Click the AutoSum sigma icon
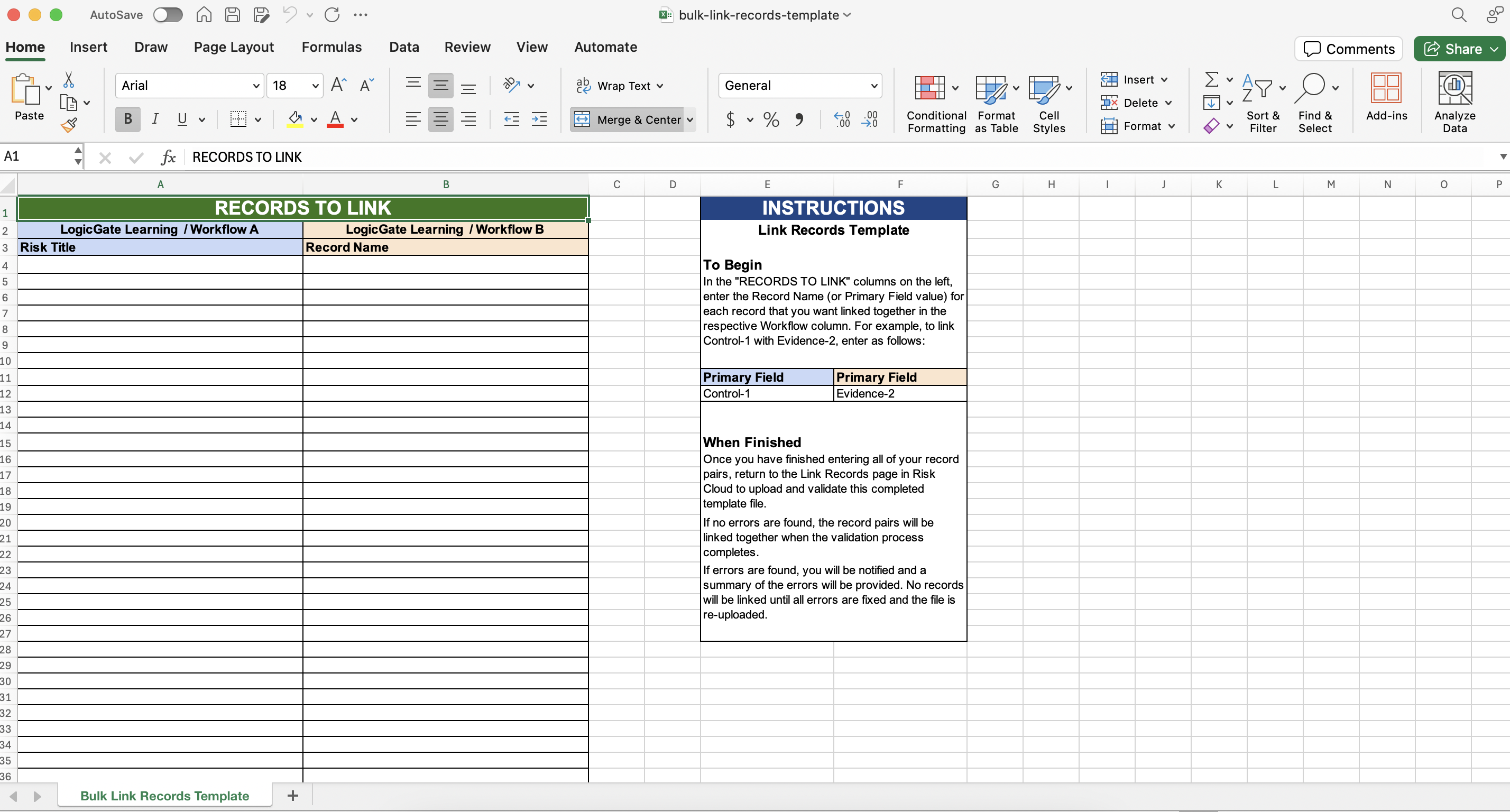 click(1211, 79)
